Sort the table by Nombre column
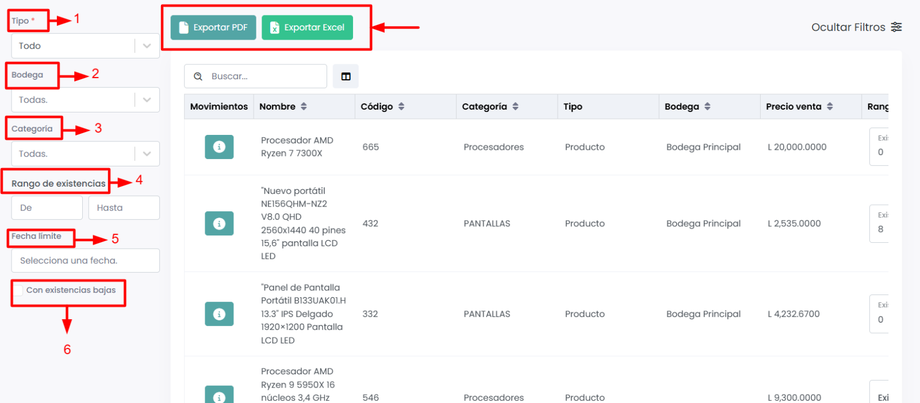920x403 pixels. click(x=304, y=106)
